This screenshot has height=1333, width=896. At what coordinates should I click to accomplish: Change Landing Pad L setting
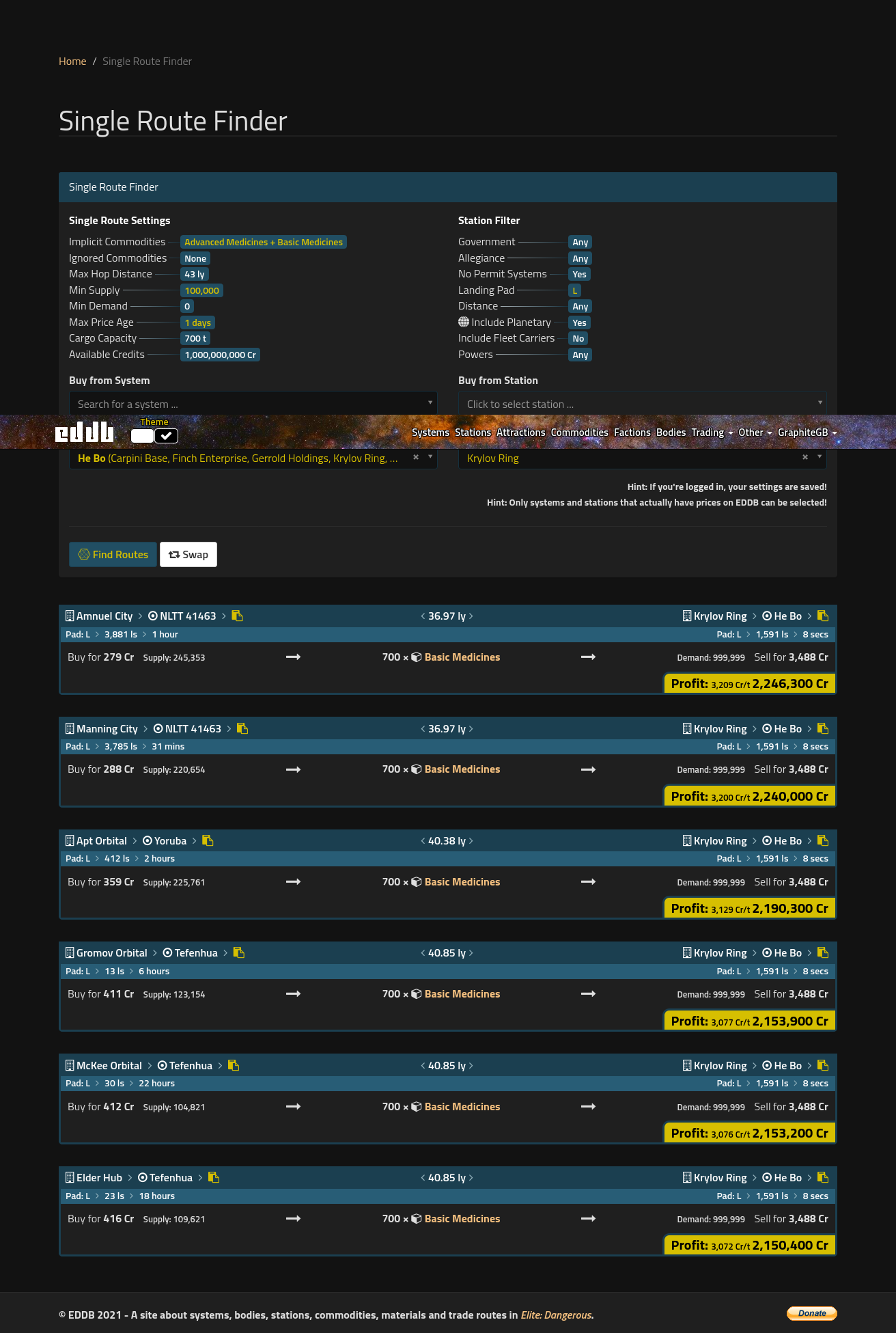(575, 290)
